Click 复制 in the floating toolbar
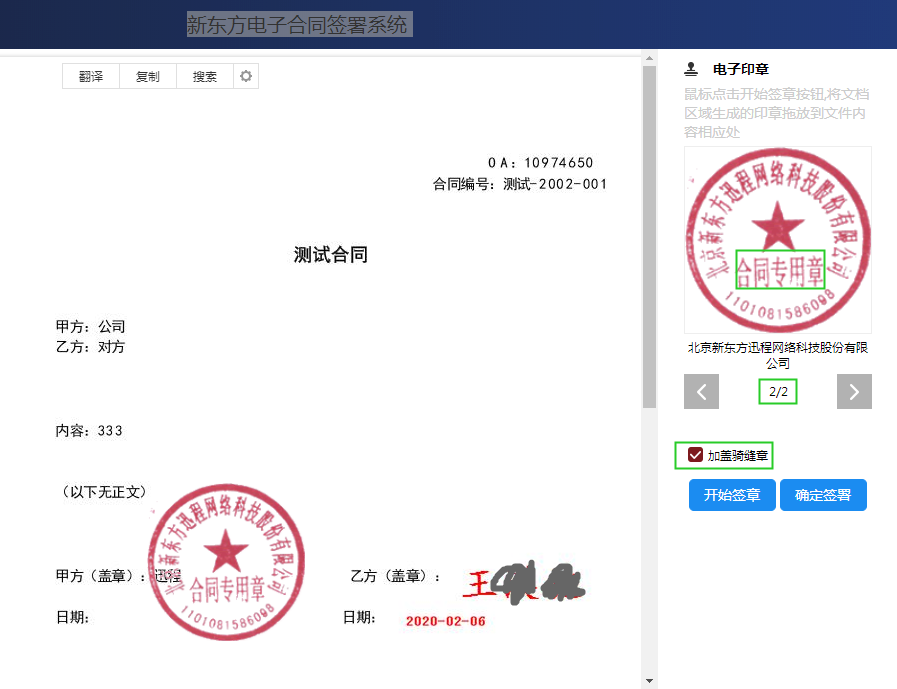The height and width of the screenshot is (689, 897). coord(148,77)
